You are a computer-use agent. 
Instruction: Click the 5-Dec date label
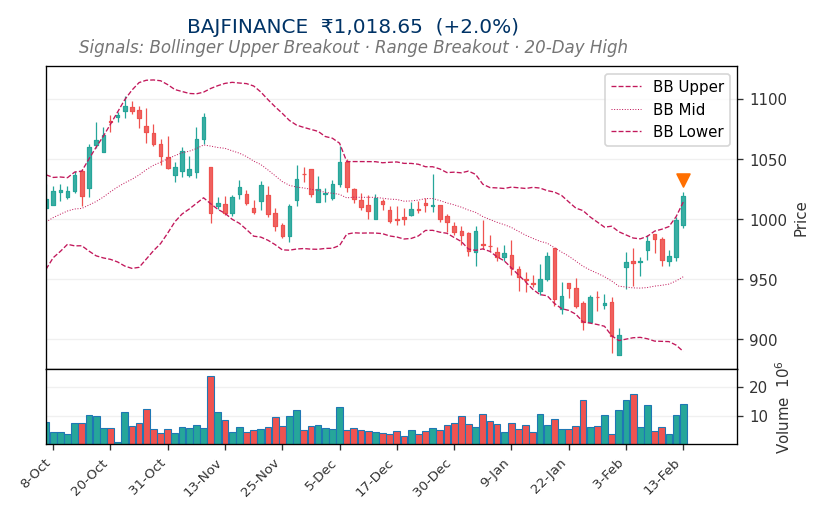click(321, 475)
